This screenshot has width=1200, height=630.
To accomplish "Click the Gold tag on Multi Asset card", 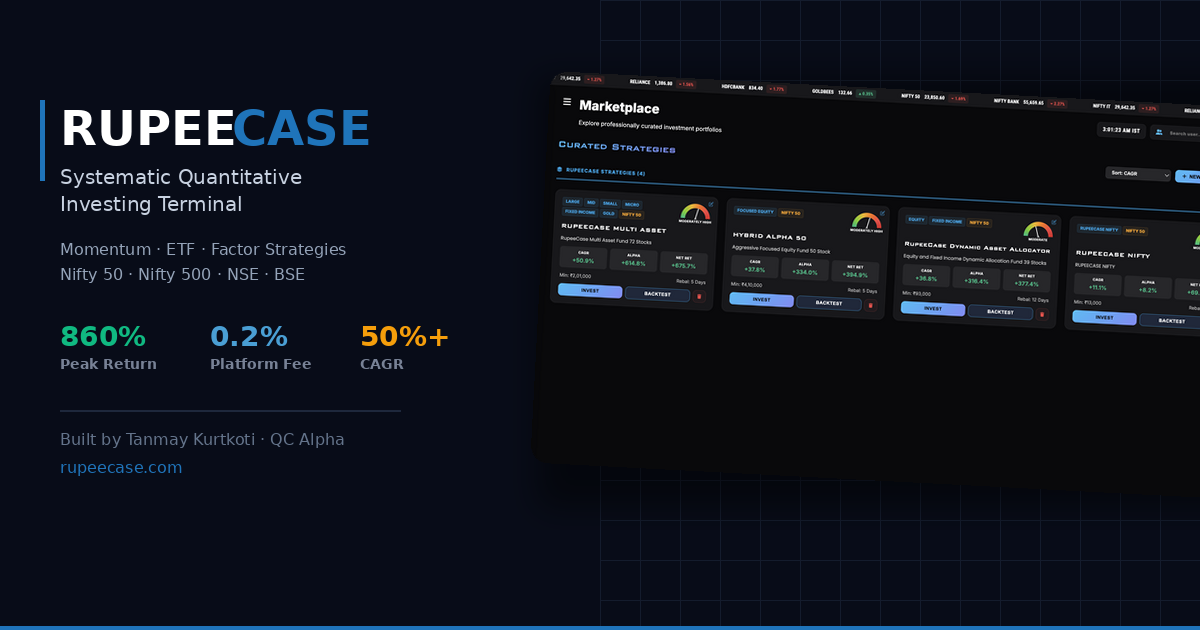I will (608, 213).
